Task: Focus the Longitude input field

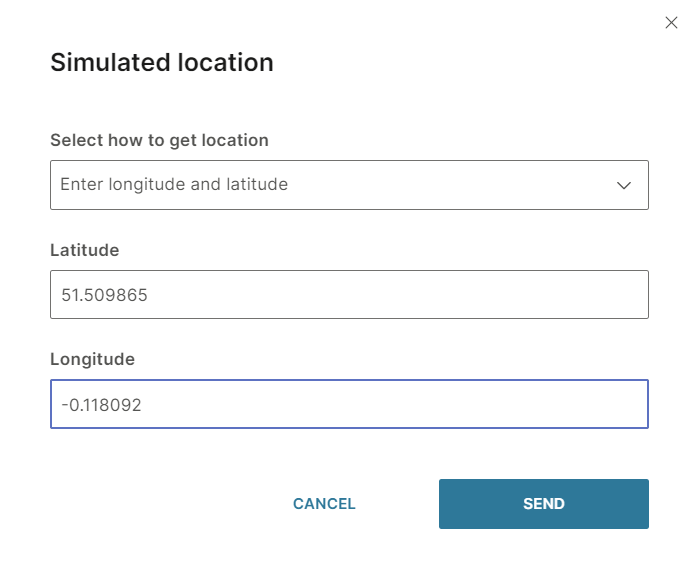Action: tap(349, 404)
